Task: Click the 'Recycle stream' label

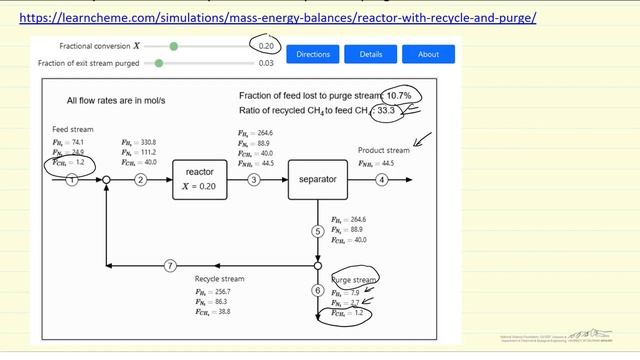Action: pyautogui.click(x=220, y=279)
